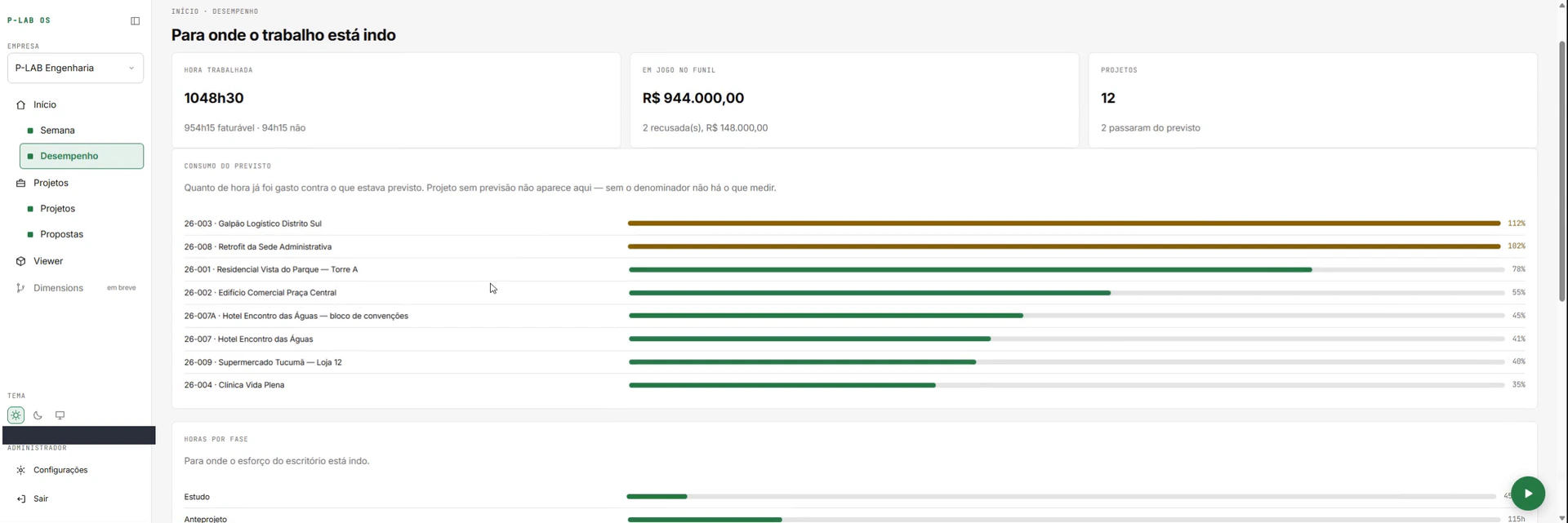
Task: Click the Anteprojeto phase label
Action: tap(206, 519)
